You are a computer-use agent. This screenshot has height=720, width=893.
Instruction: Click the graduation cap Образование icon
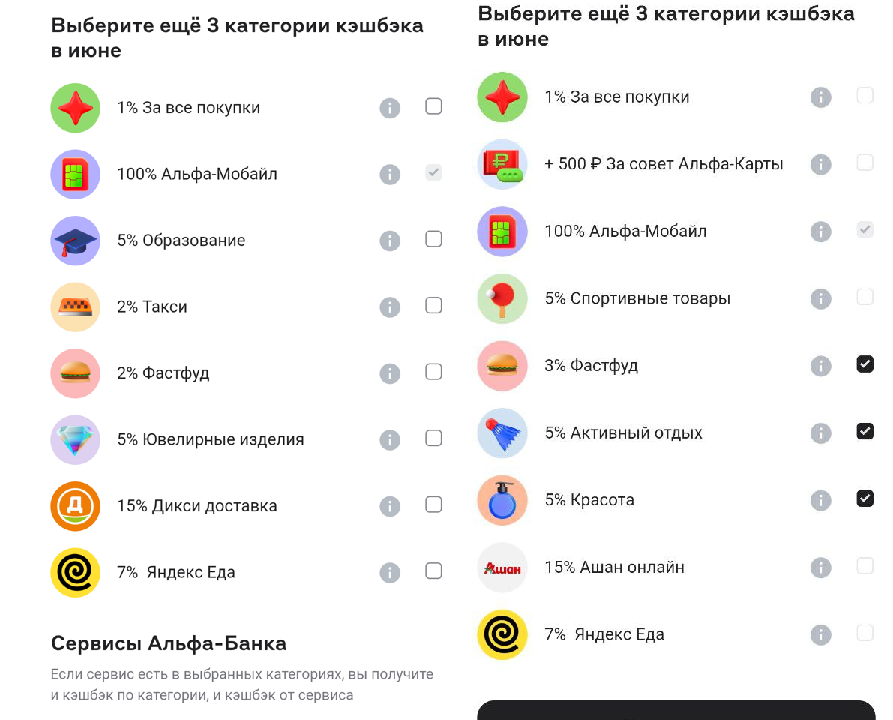pos(75,240)
